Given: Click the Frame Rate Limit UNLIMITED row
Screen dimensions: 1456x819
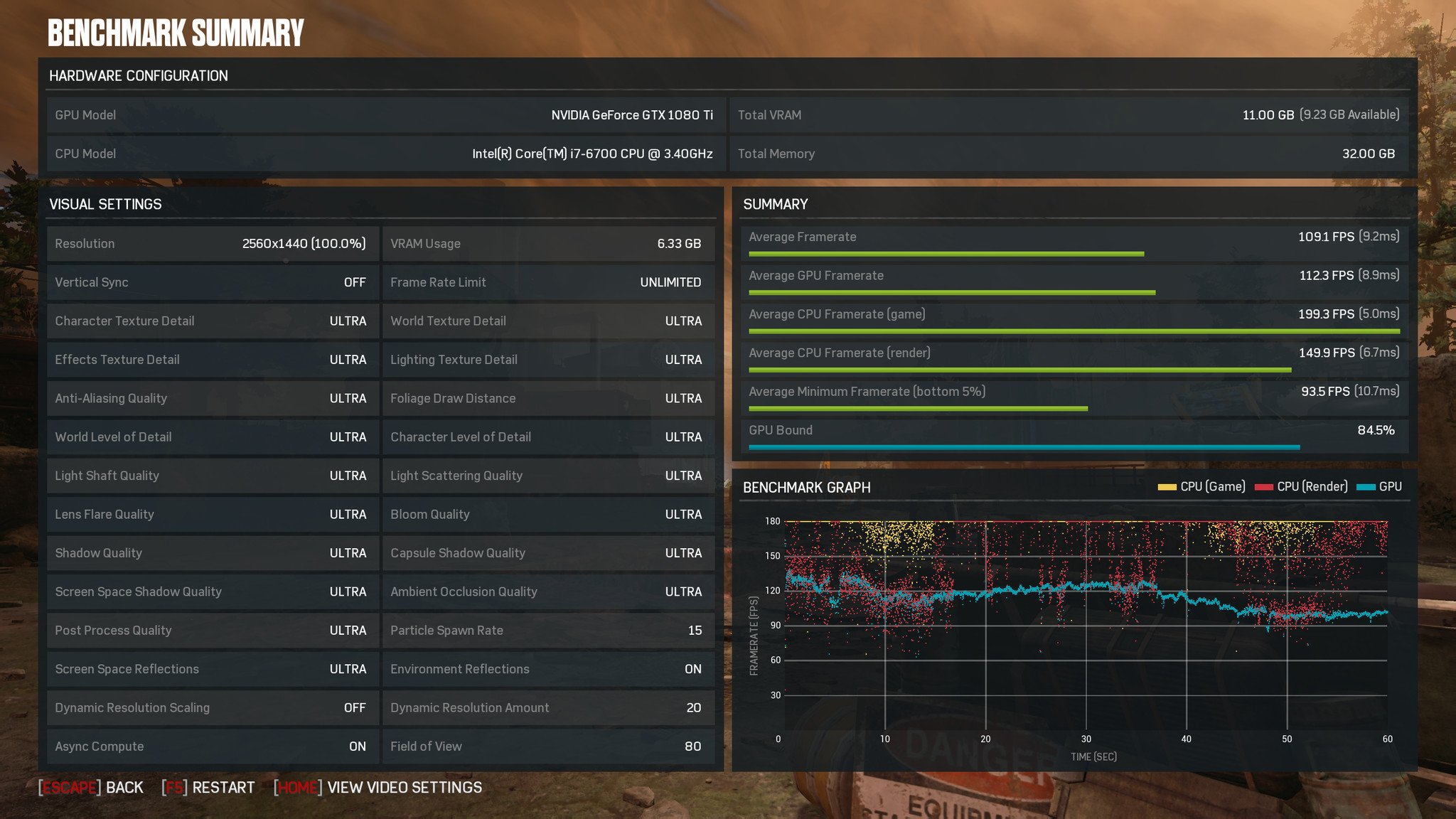Looking at the screenshot, I should (546, 282).
